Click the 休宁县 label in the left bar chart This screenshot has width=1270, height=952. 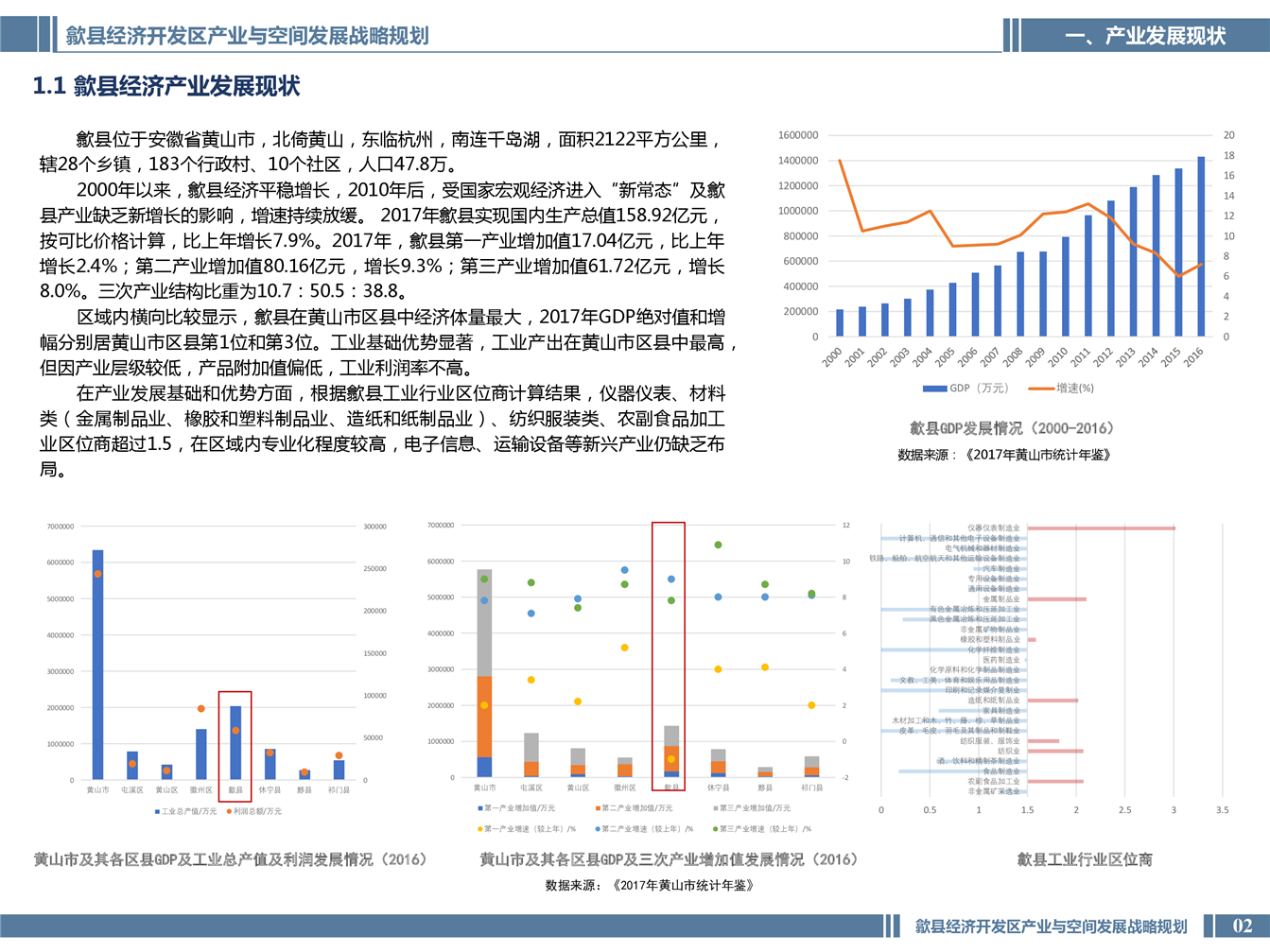[270, 790]
